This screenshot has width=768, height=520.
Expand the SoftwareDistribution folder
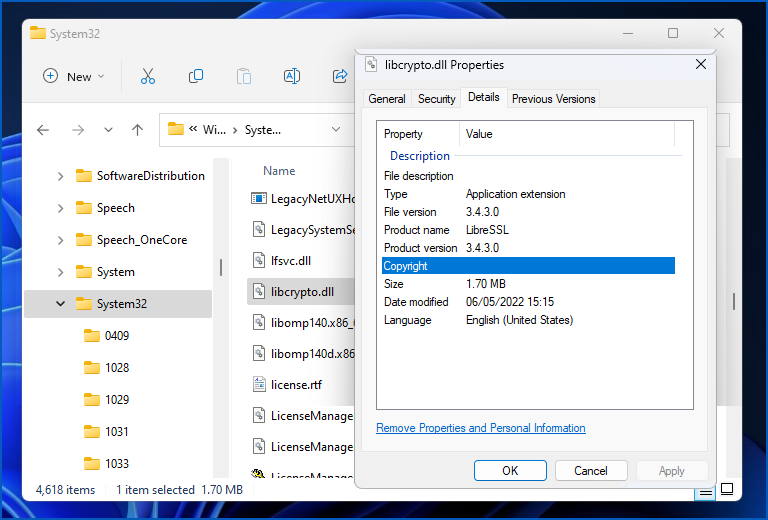tap(61, 176)
